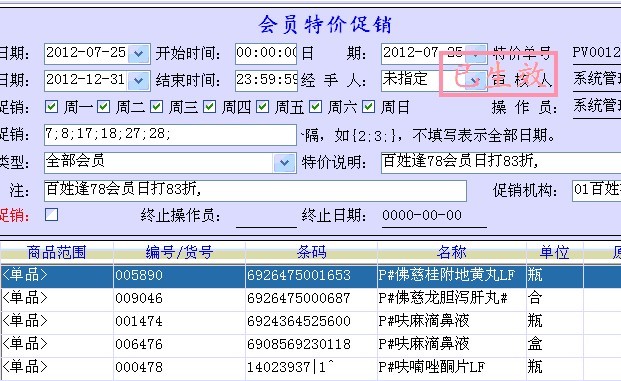Toggle the 周五 checkbox
The height and width of the screenshot is (381, 621).
coord(263,107)
